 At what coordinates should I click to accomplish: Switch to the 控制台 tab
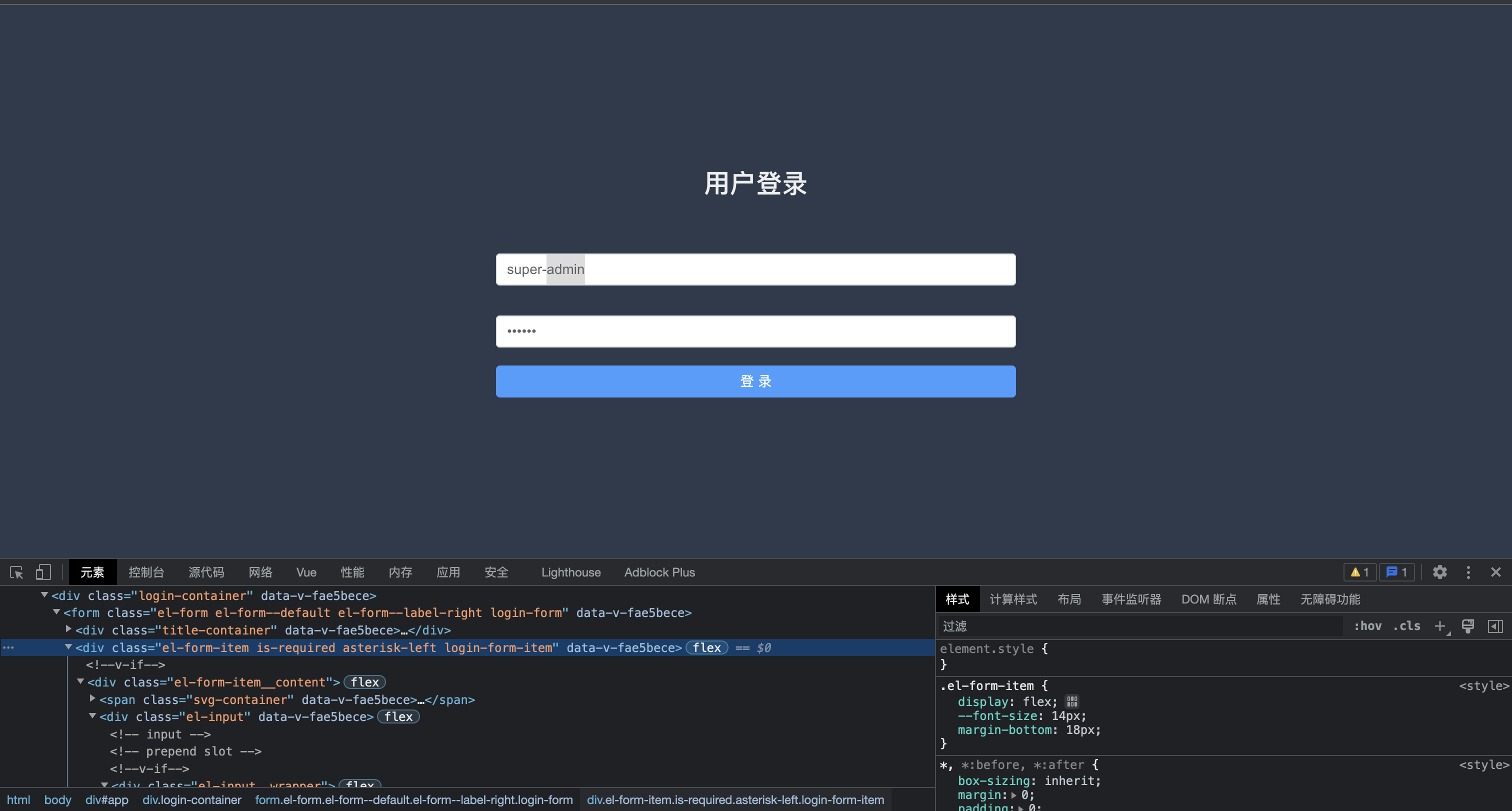point(146,572)
